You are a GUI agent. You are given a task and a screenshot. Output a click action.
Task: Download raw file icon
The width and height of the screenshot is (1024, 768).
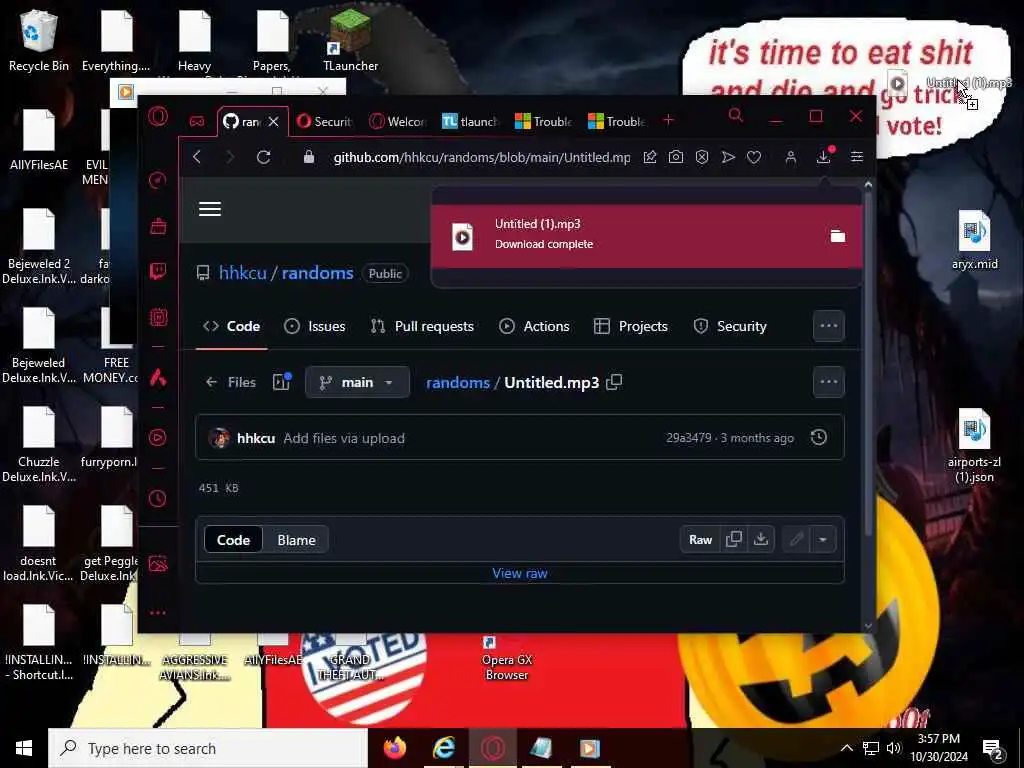(x=761, y=539)
